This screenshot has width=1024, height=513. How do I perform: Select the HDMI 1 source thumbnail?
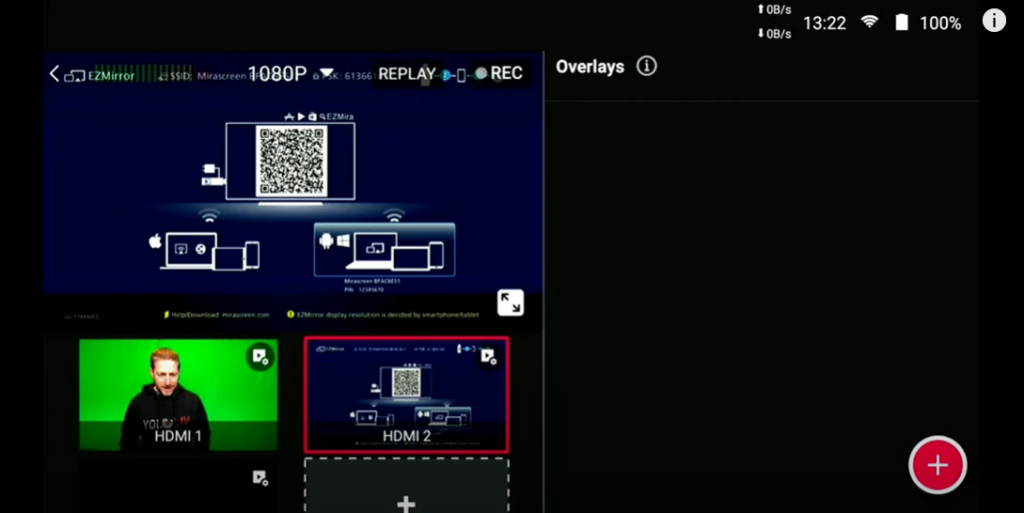pos(178,394)
